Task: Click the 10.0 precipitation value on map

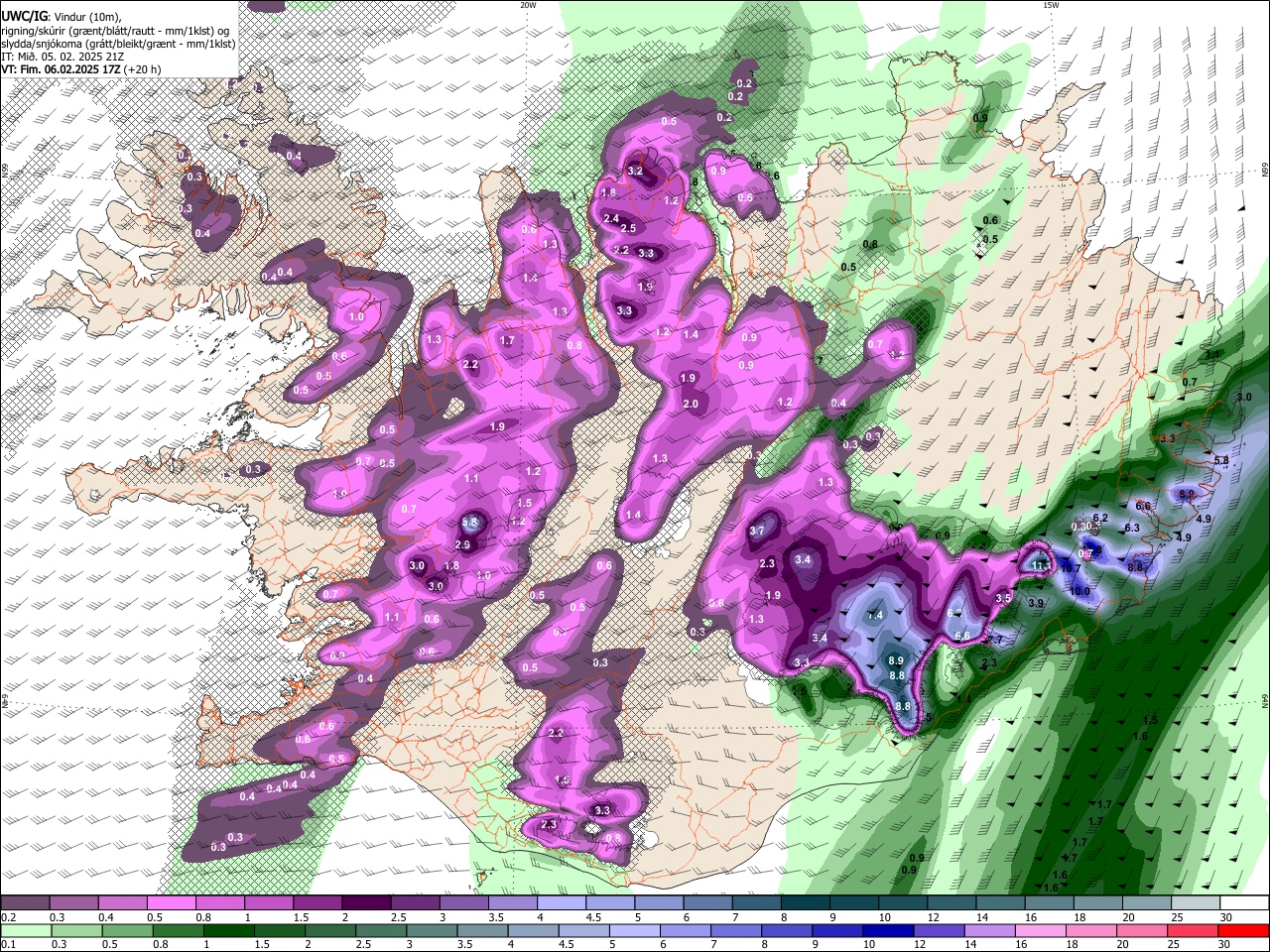Action: [x=1079, y=591]
